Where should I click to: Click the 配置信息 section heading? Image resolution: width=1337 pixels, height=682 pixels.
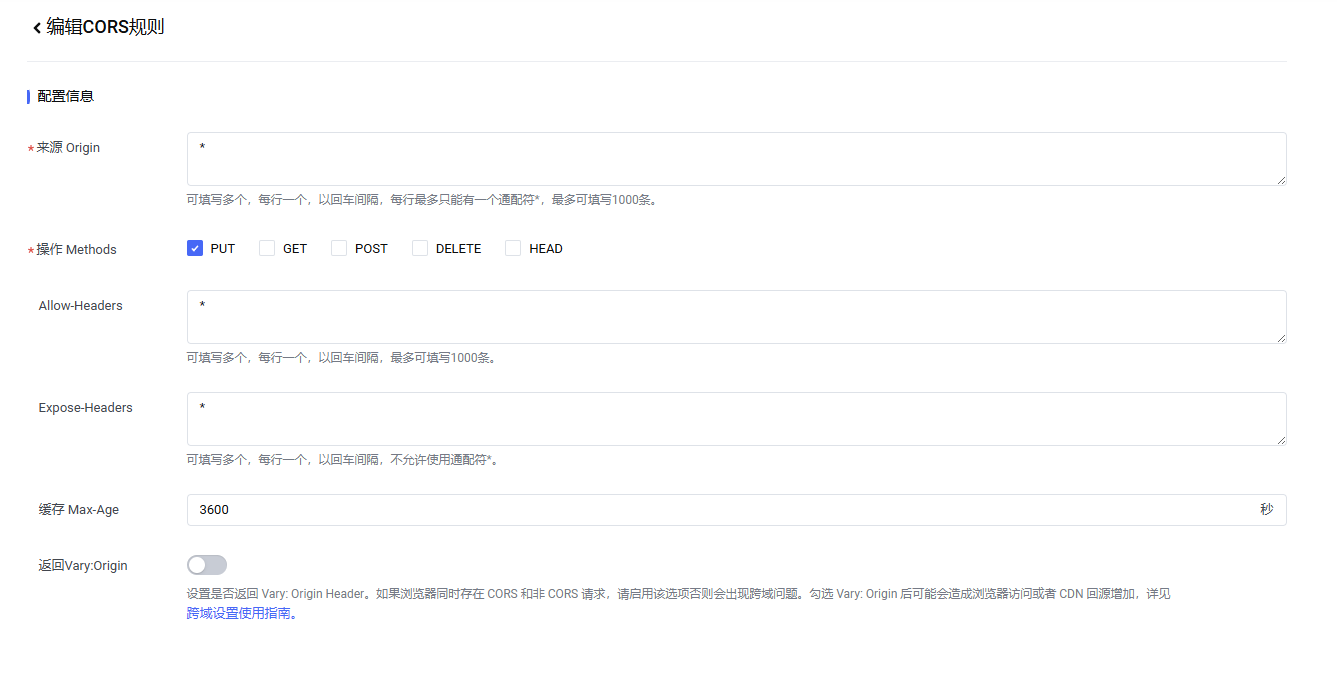[66, 96]
